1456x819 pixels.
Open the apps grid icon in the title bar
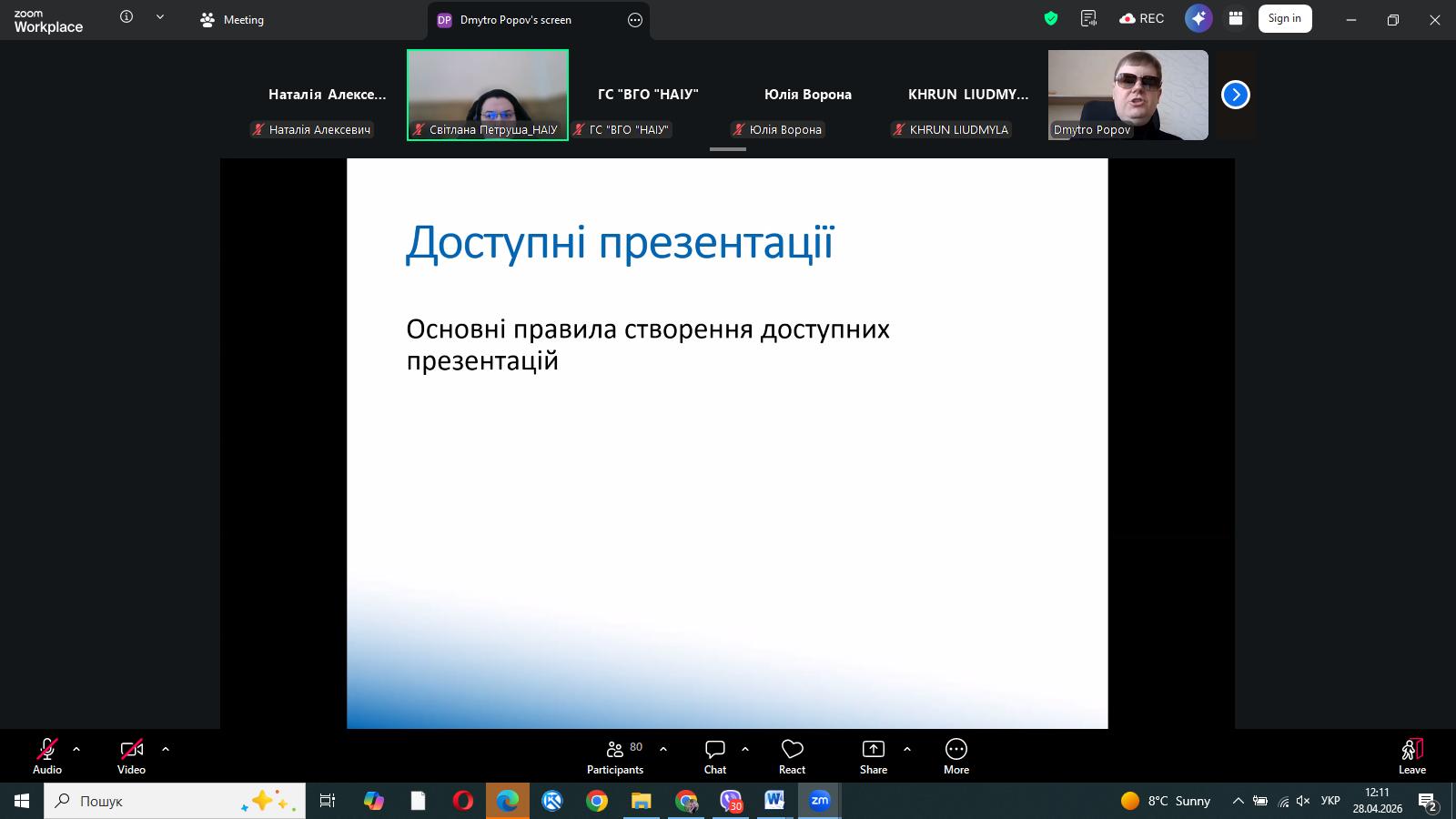click(1235, 18)
